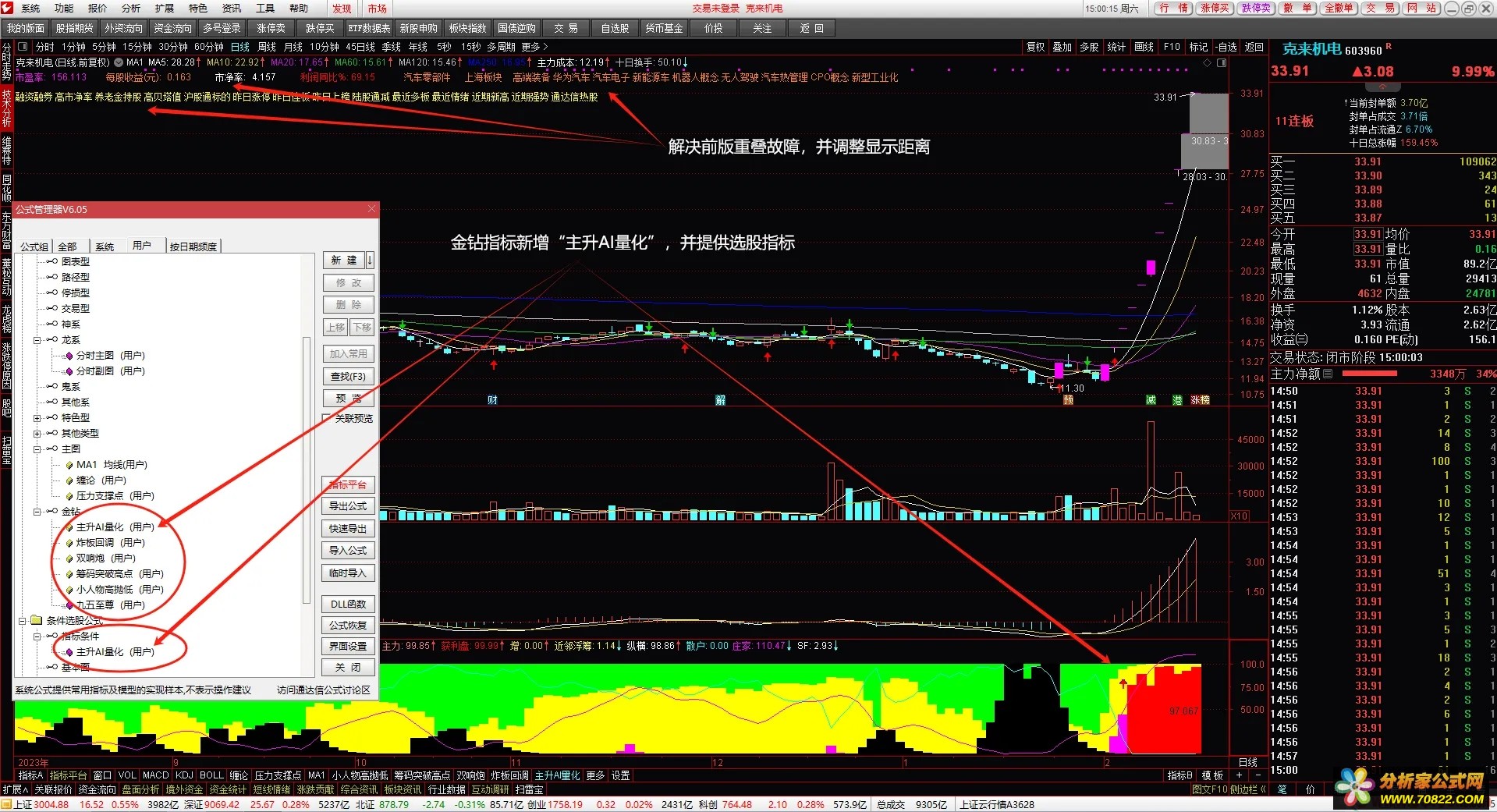Toggle -自选 to remove from watchlist
Image resolution: width=1497 pixels, height=812 pixels.
(x=1226, y=47)
